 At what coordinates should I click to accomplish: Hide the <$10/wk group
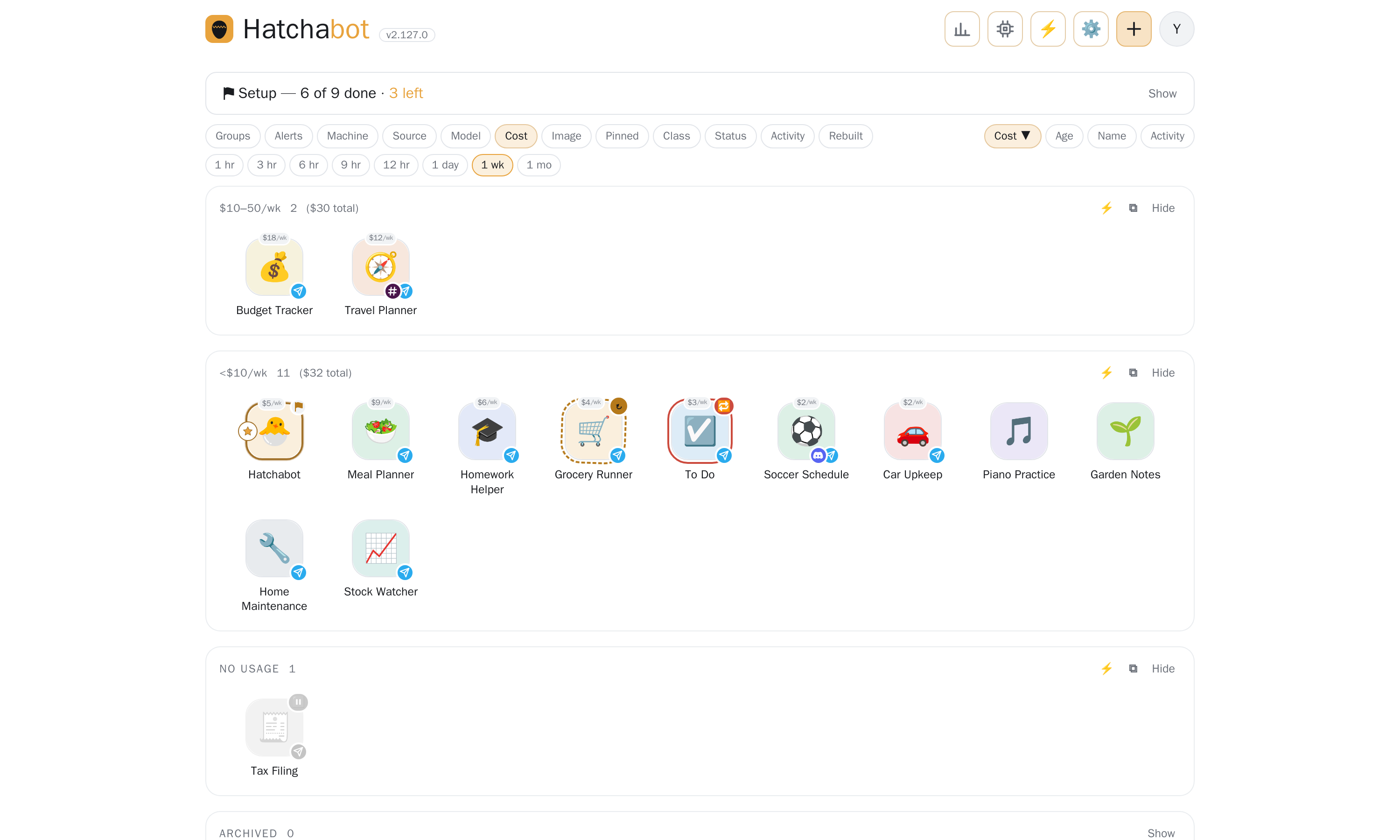1163,372
